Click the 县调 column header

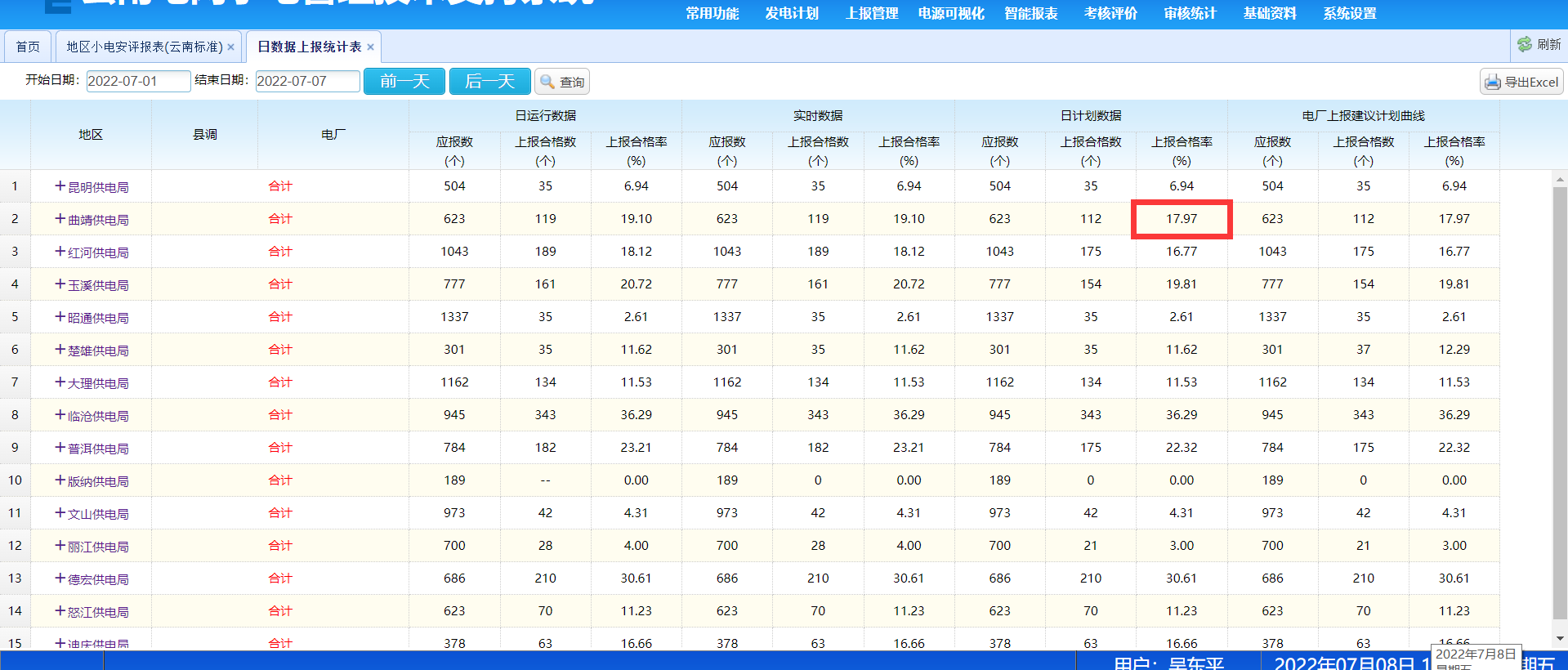click(205, 135)
